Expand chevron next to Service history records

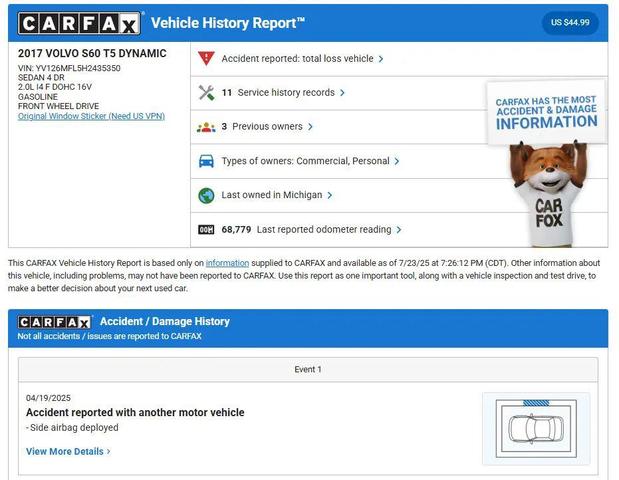pos(342,93)
